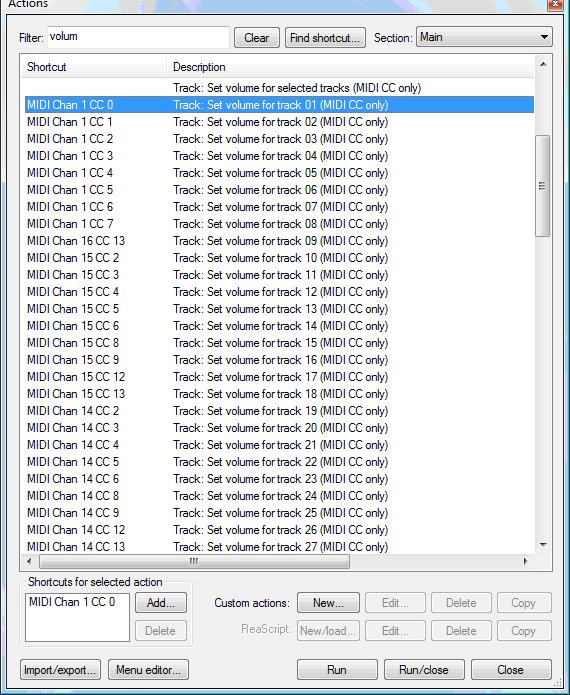570x695 pixels.
Task: Select the row with MIDI Chan 16 CC 13
Action: [279, 241]
